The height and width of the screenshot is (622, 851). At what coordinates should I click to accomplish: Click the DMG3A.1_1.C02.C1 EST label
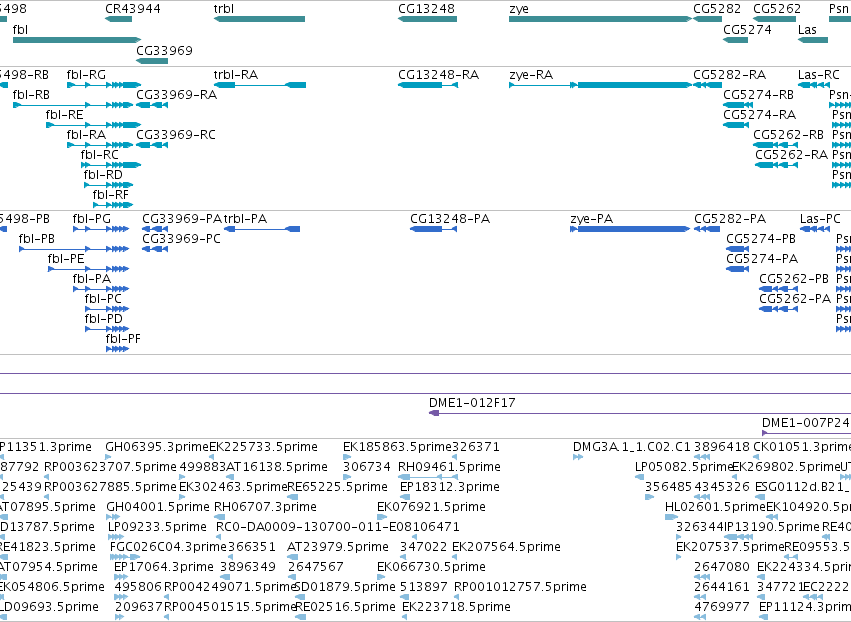click(x=632, y=447)
